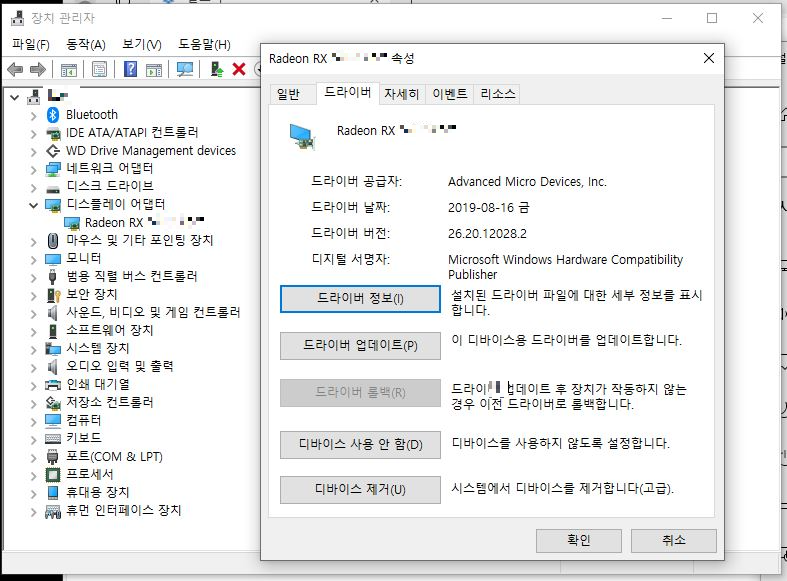Collapse the root computer node
Screen dimensions: 787x581
[x=15, y=97]
